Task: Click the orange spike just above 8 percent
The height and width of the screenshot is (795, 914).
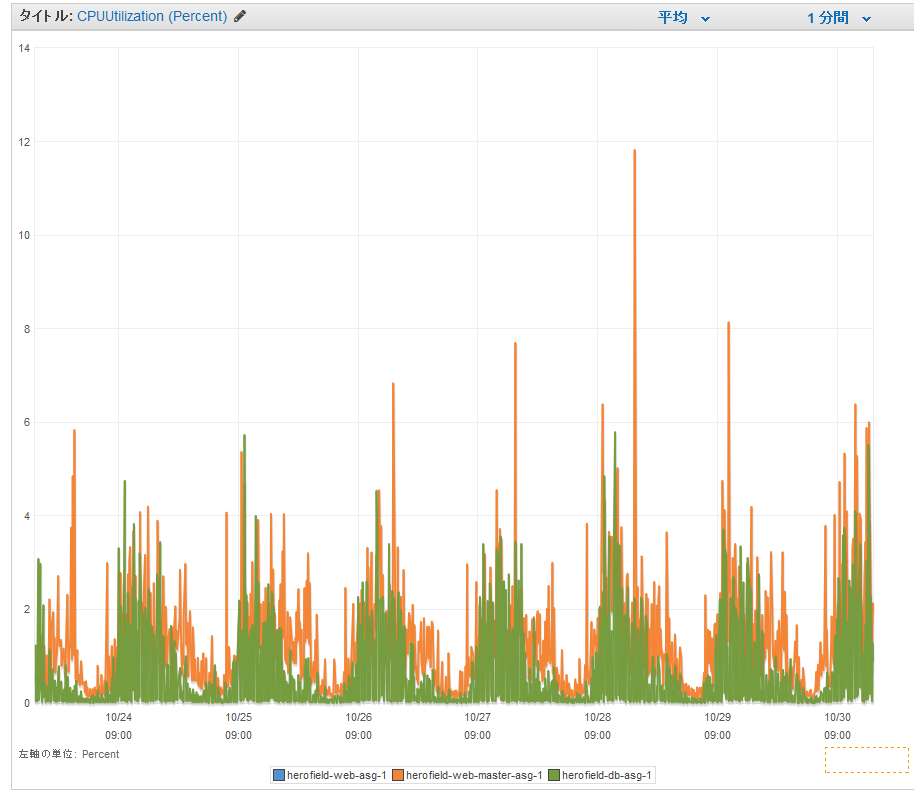Action: [x=728, y=324]
